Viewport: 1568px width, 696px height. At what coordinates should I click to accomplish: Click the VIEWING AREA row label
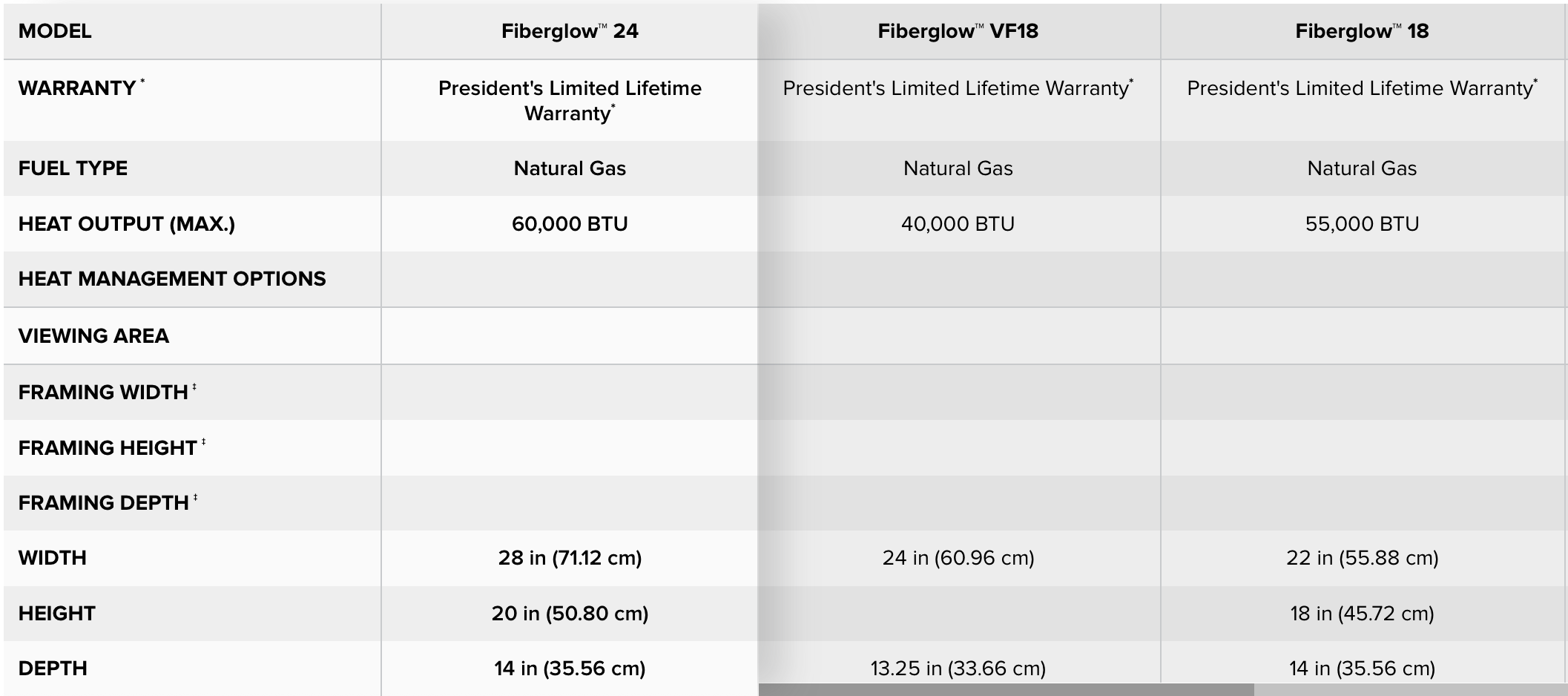[93, 336]
